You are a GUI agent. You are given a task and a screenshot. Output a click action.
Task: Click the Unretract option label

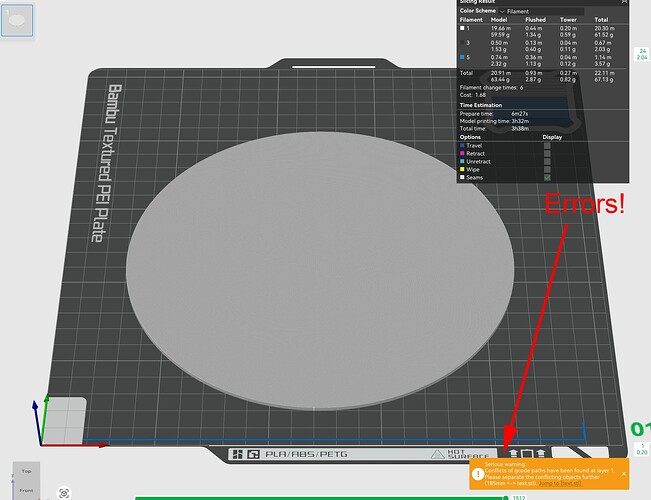pyautogui.click(x=478, y=162)
